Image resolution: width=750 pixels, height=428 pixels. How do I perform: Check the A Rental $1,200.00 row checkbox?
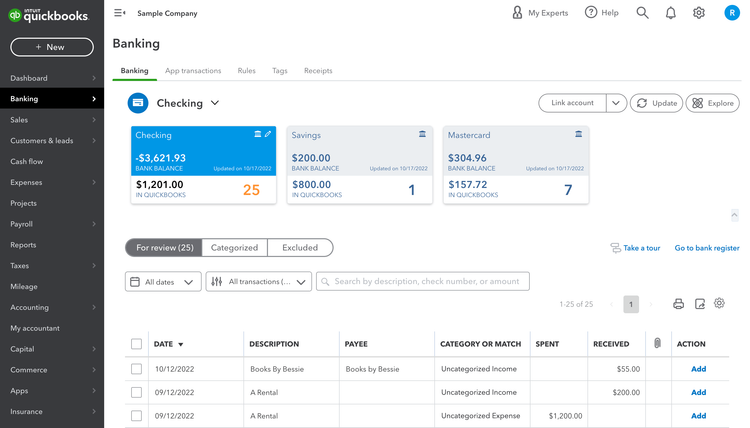click(136, 416)
